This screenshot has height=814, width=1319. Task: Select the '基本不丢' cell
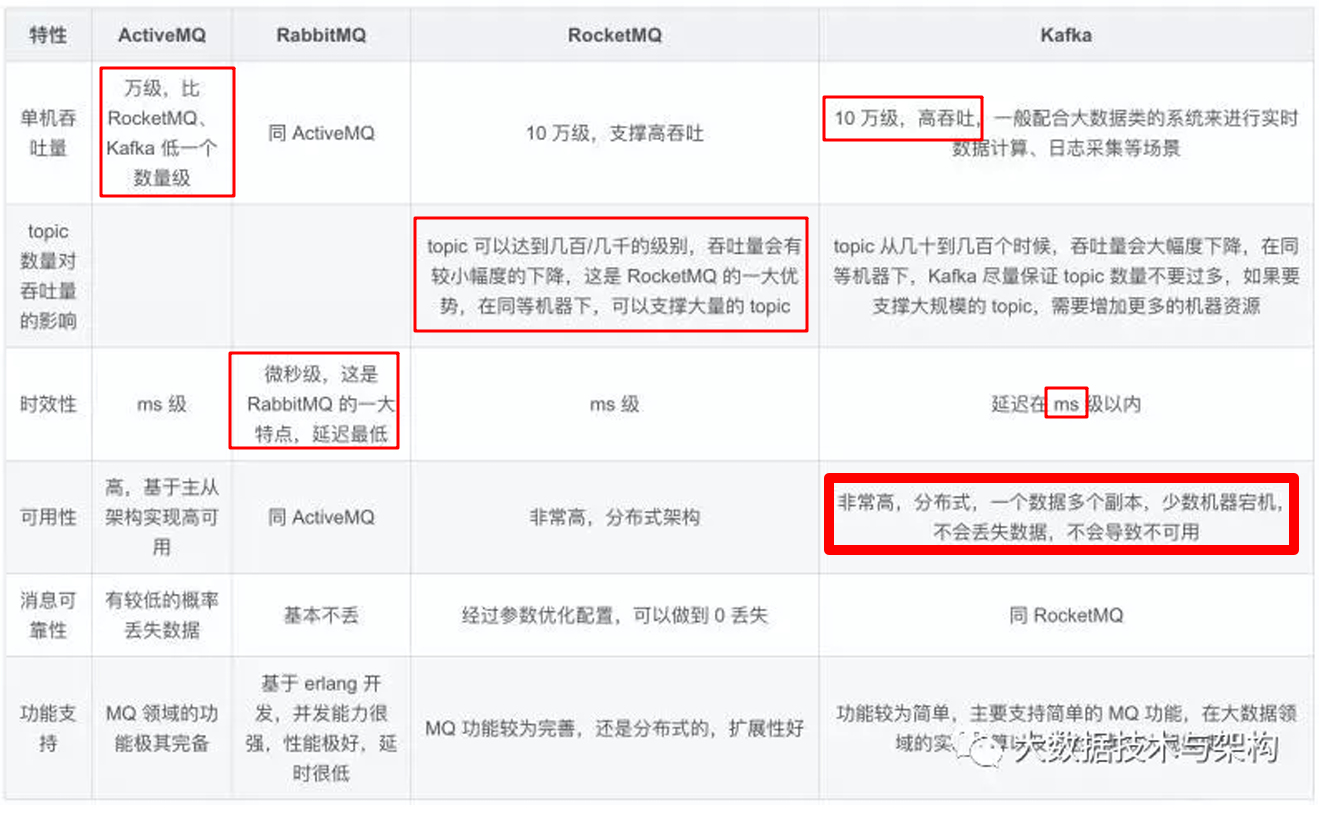[321, 615]
